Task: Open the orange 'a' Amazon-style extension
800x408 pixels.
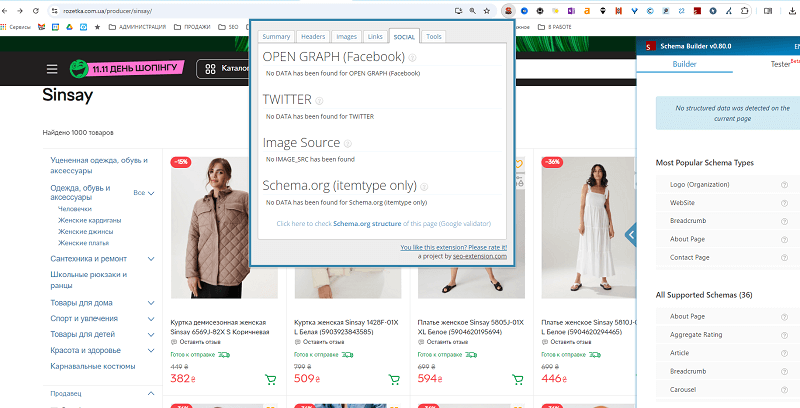Action: click(587, 11)
